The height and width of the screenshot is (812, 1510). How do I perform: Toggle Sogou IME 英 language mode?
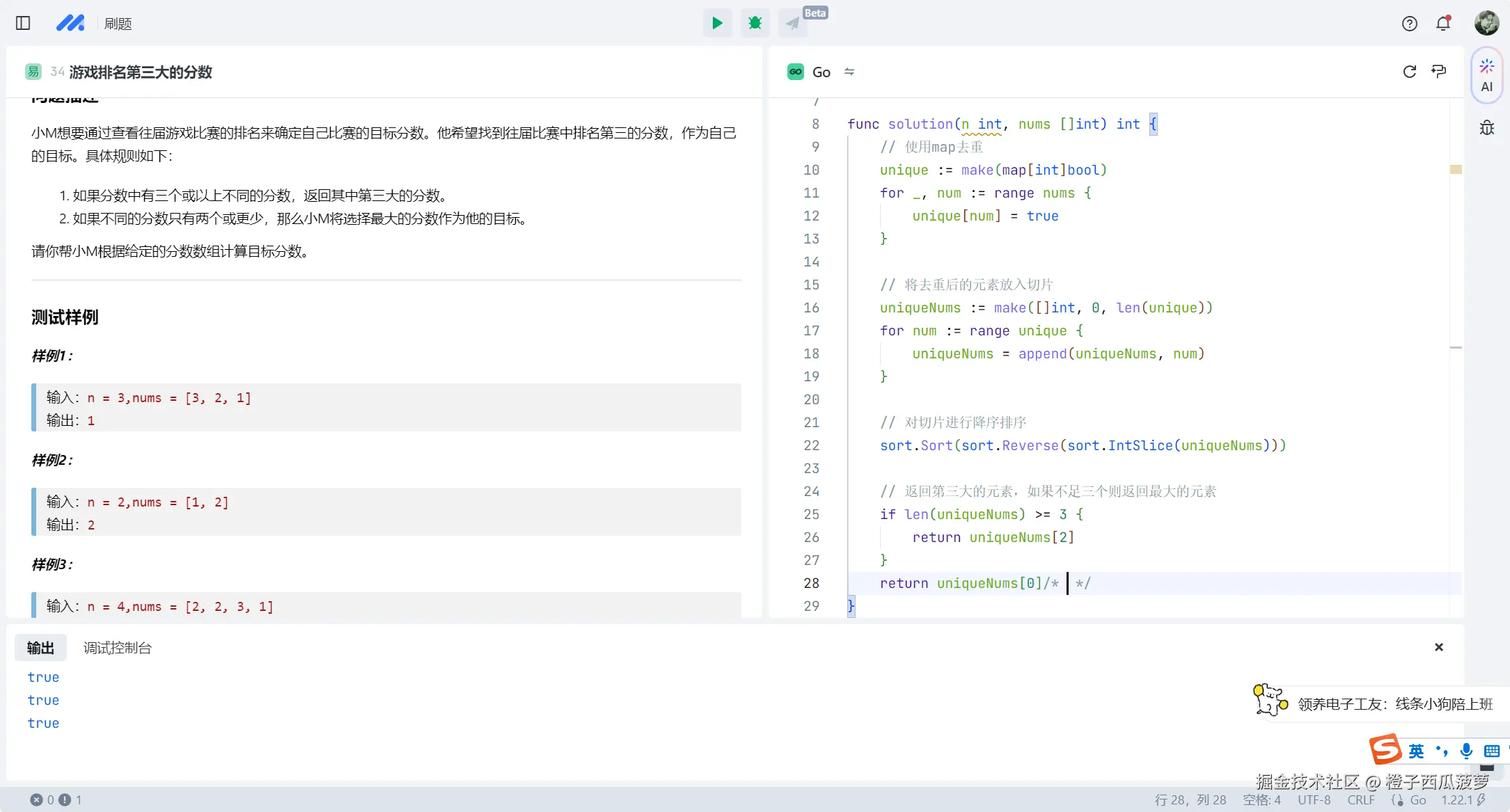[1415, 751]
